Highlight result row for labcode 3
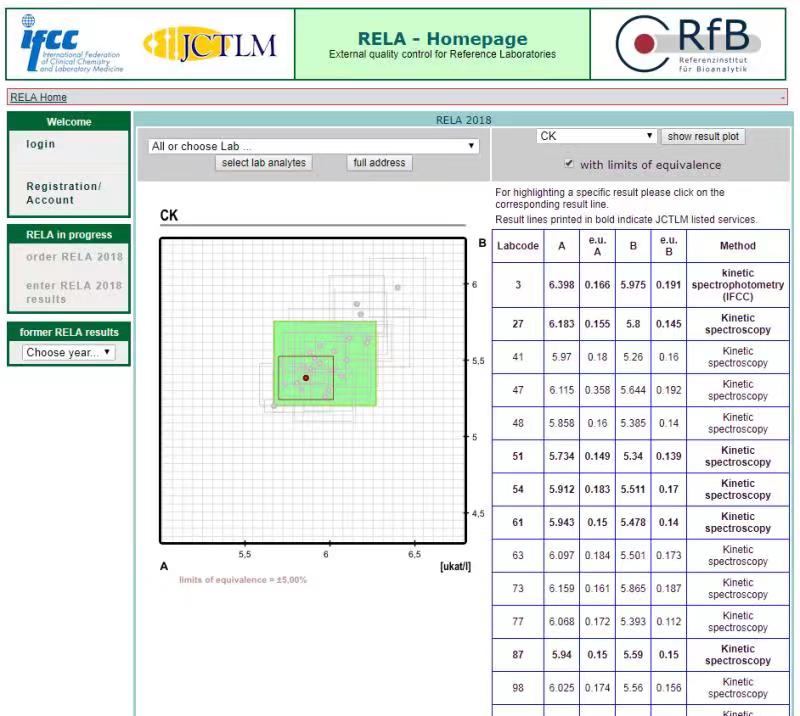This screenshot has width=800, height=716. 640,285
